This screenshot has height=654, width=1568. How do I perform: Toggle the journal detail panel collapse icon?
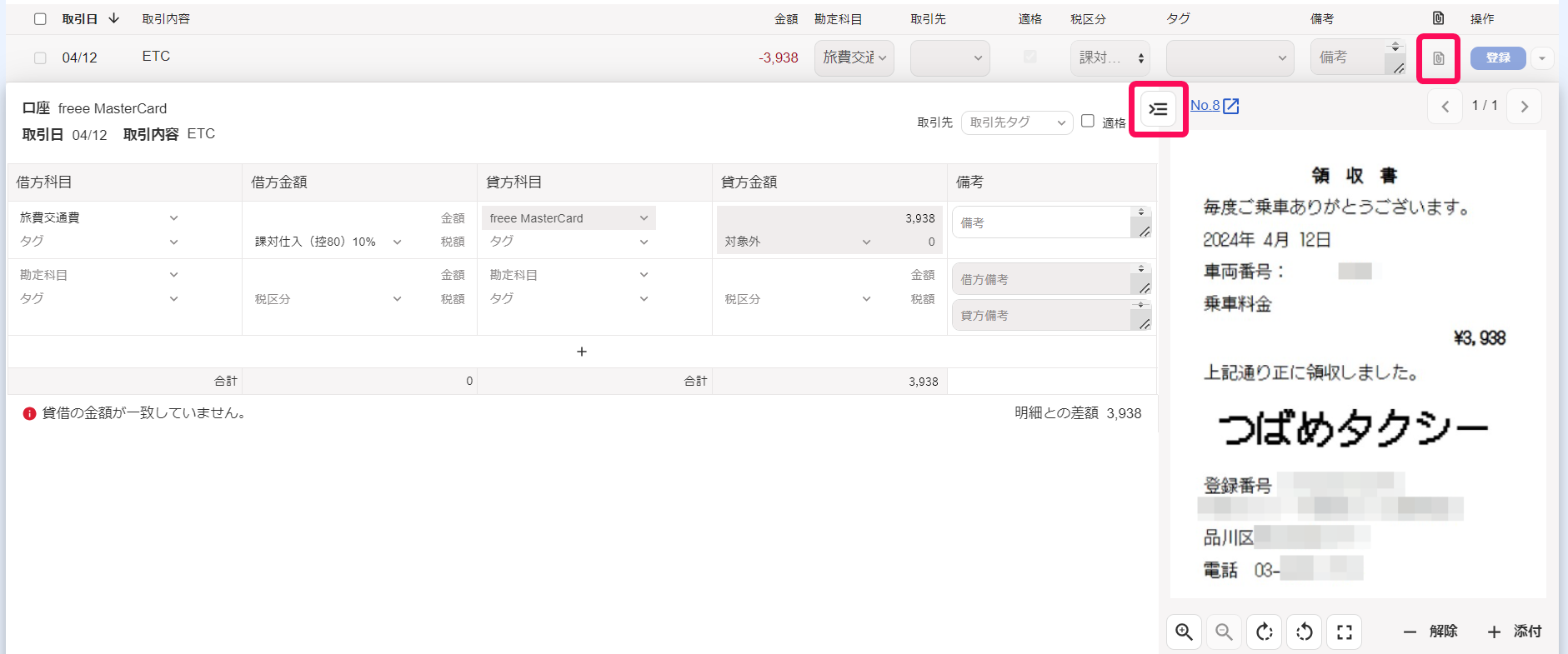[x=1158, y=109]
